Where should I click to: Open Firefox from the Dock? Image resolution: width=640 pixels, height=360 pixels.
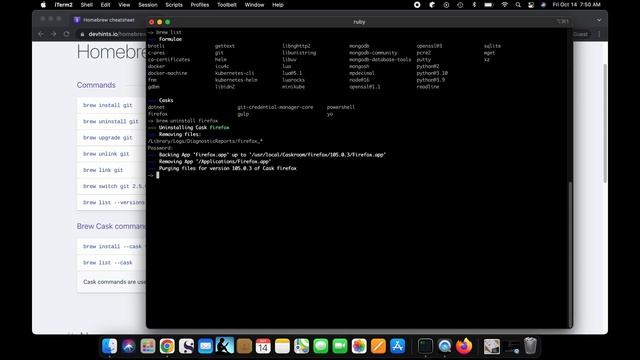pos(464,346)
